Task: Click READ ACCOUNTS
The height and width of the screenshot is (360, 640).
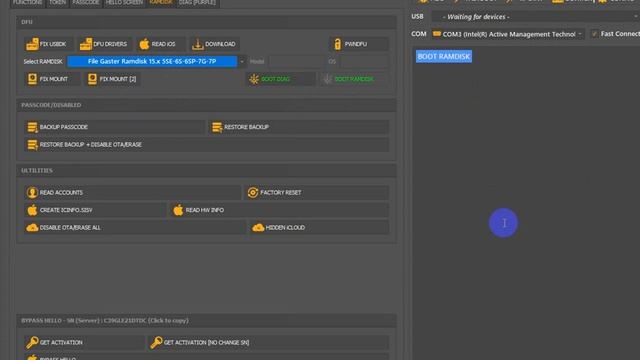Action: tap(132, 192)
